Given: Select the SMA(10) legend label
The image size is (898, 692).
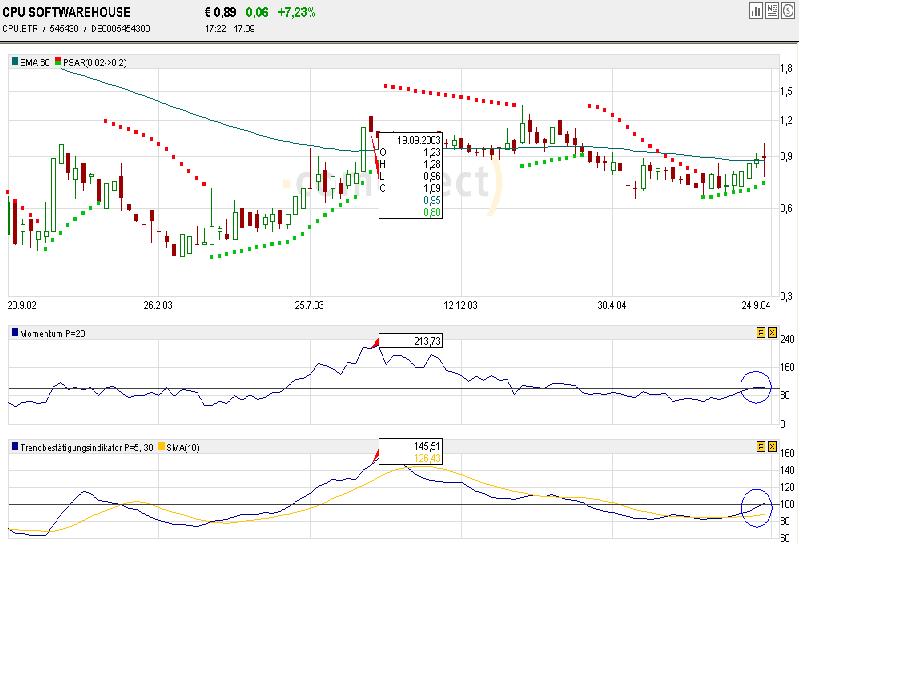Looking at the screenshot, I should (183, 447).
